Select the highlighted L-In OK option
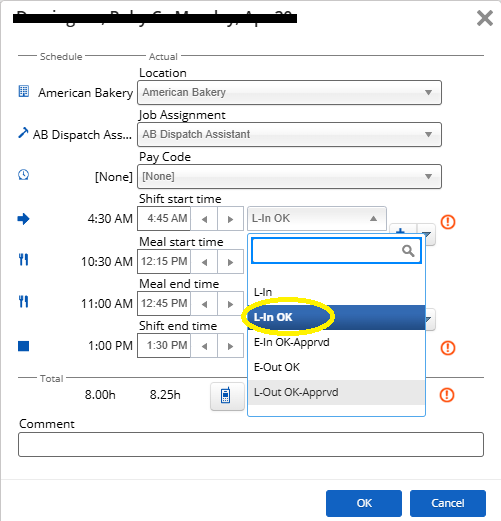The image size is (501, 521). coord(336,317)
